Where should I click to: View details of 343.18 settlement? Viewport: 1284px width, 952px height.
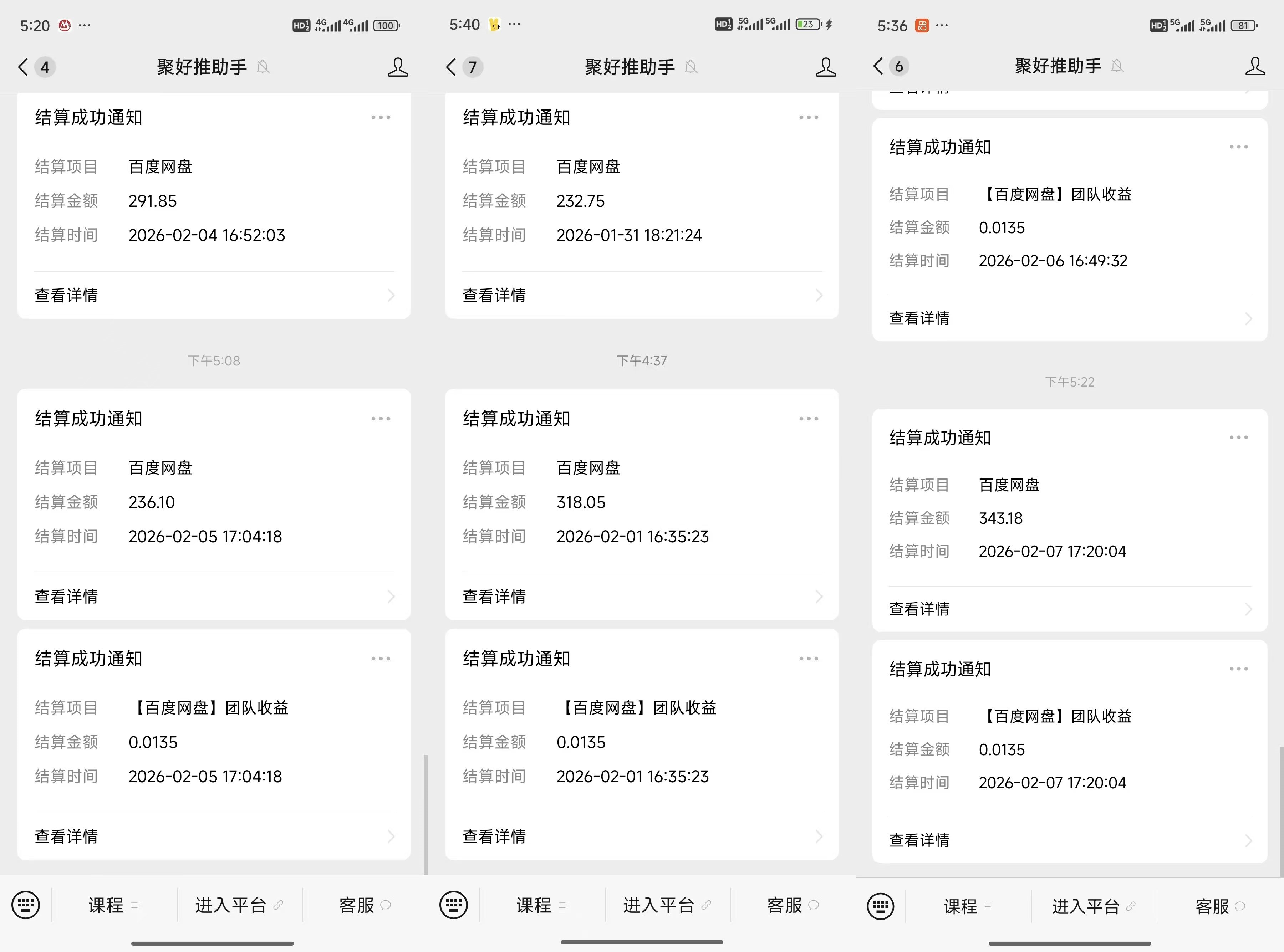(x=1070, y=609)
